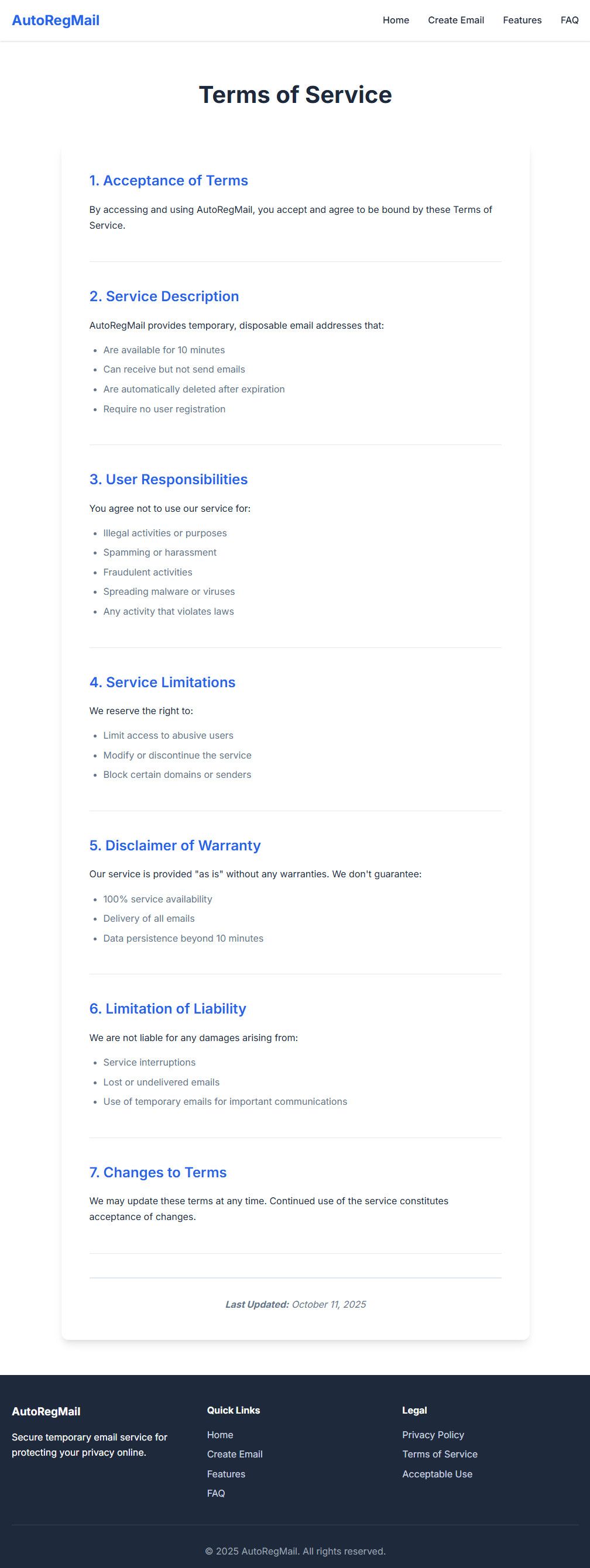Click the Terms of Service page title
This screenshot has height=1568, width=590.
click(296, 95)
